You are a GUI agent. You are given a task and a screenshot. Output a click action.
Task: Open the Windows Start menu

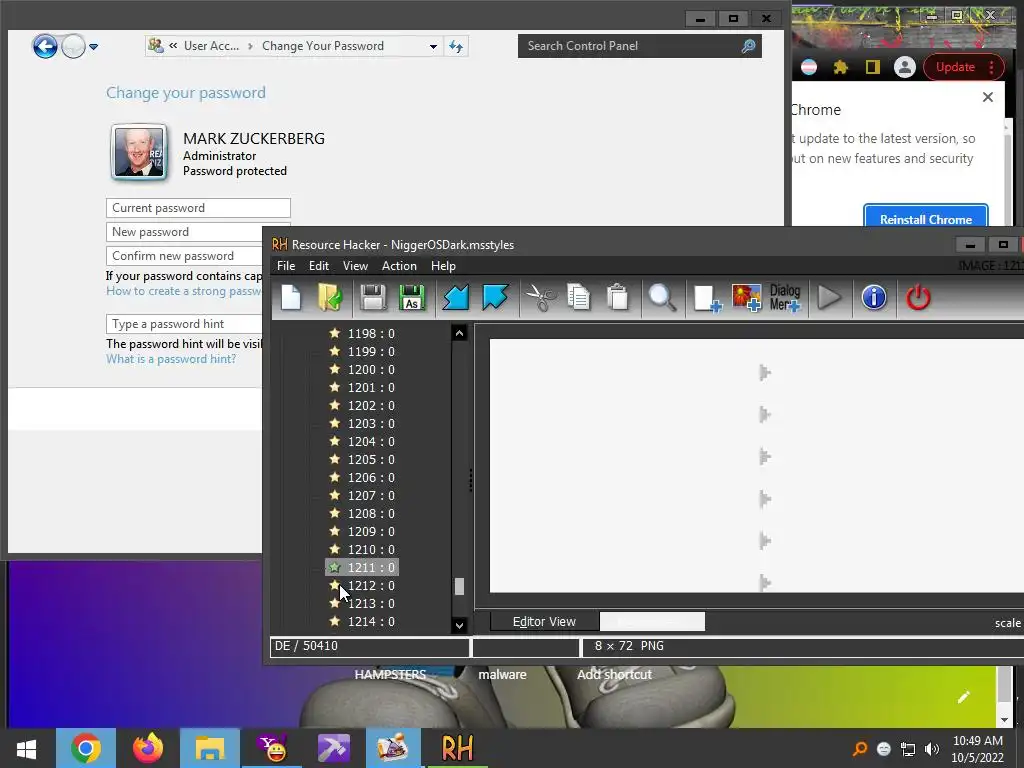click(x=27, y=748)
